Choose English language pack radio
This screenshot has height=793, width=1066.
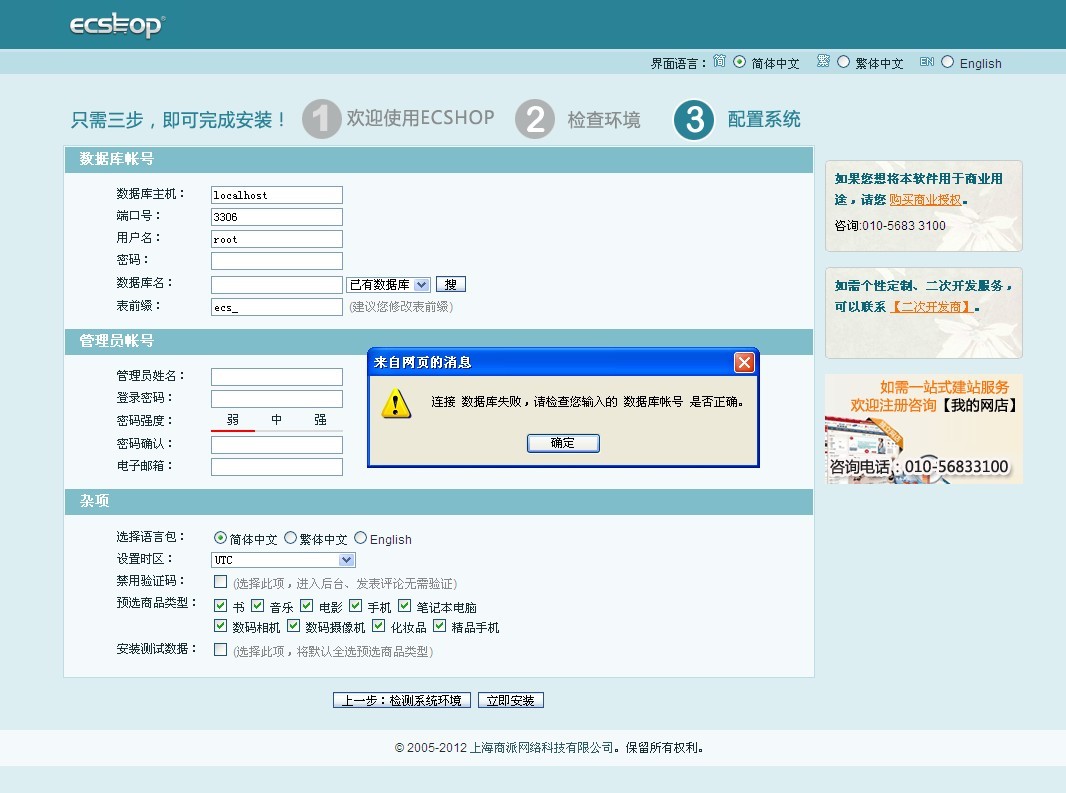click(360, 538)
